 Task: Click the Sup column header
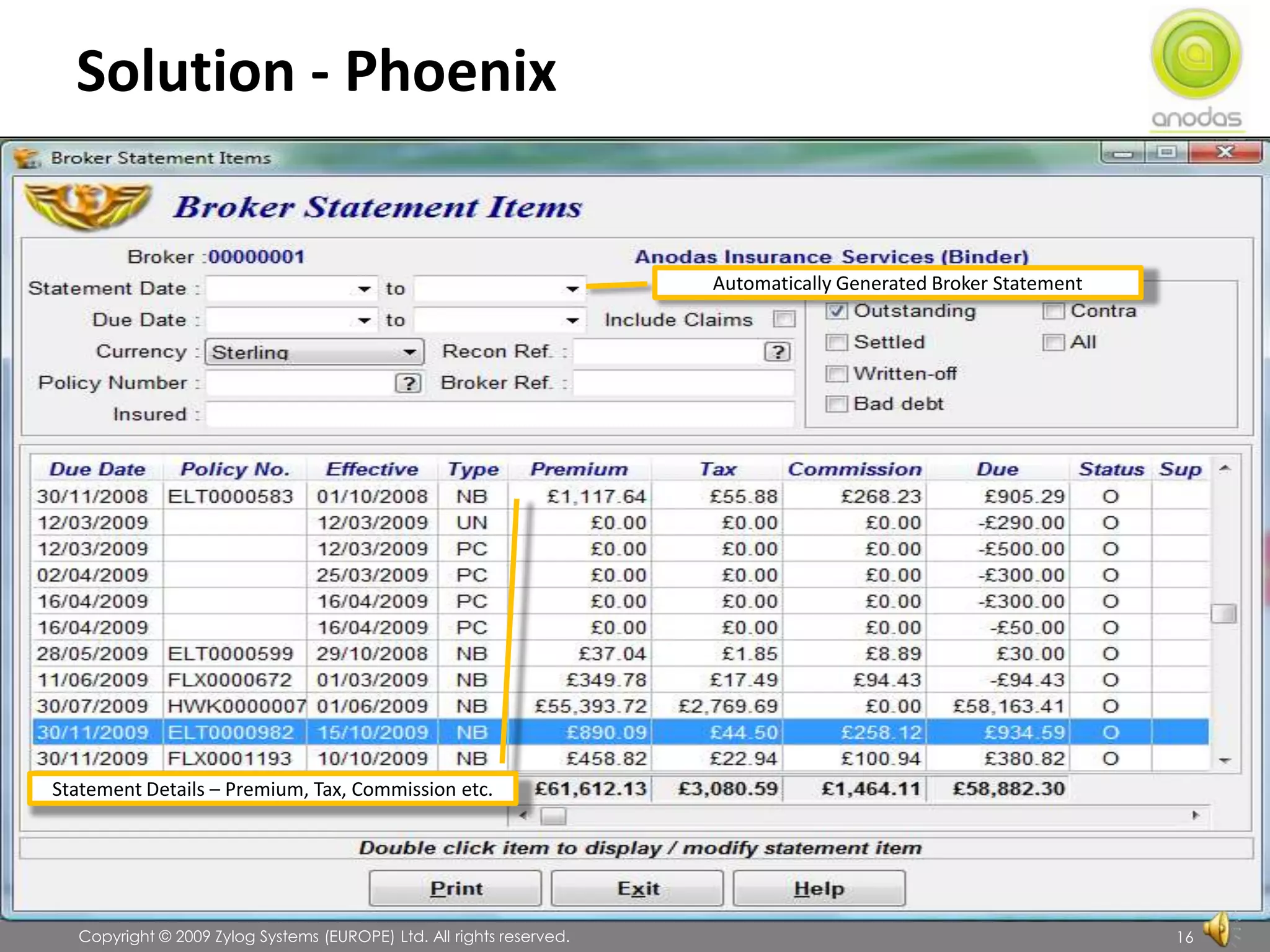coord(1181,469)
